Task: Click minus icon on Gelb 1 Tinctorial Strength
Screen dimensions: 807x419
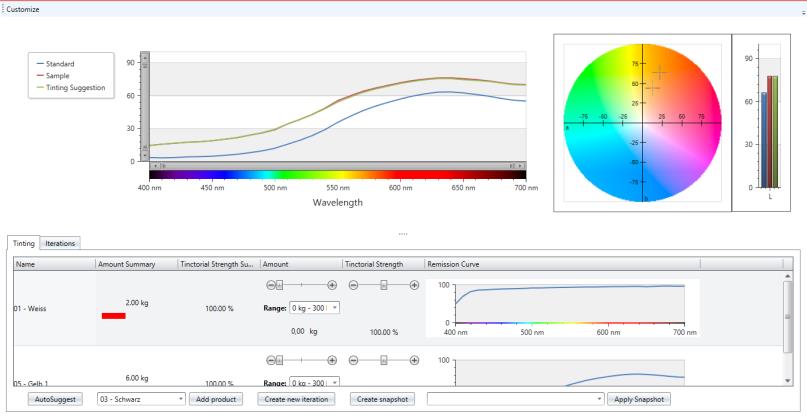Action: (x=352, y=359)
